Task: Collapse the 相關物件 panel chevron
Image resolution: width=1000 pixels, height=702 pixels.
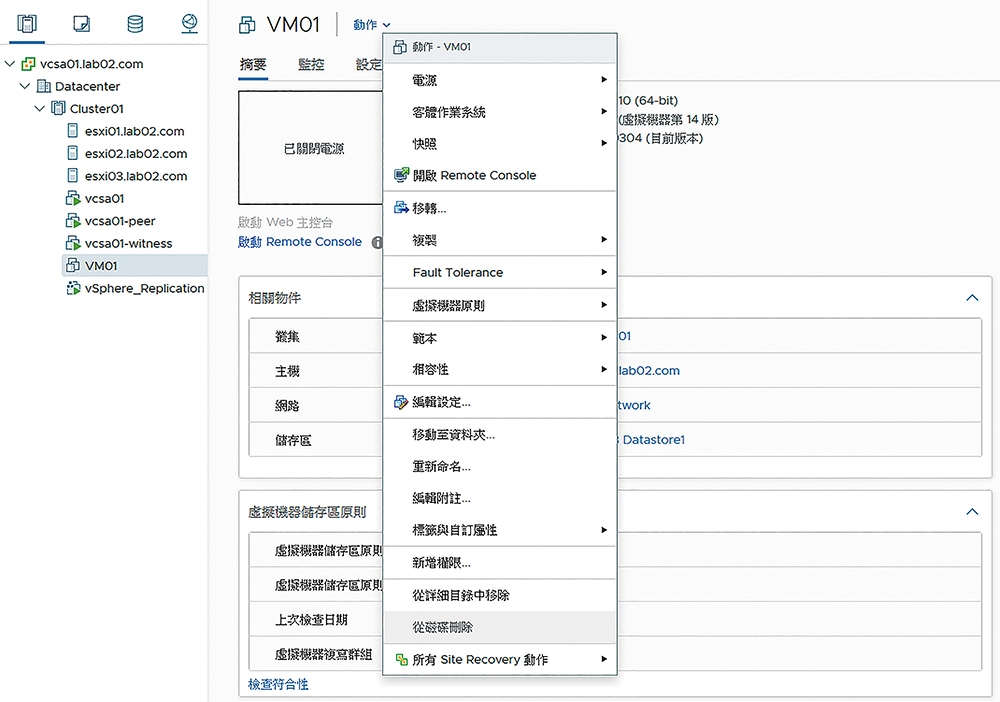Action: point(972,298)
